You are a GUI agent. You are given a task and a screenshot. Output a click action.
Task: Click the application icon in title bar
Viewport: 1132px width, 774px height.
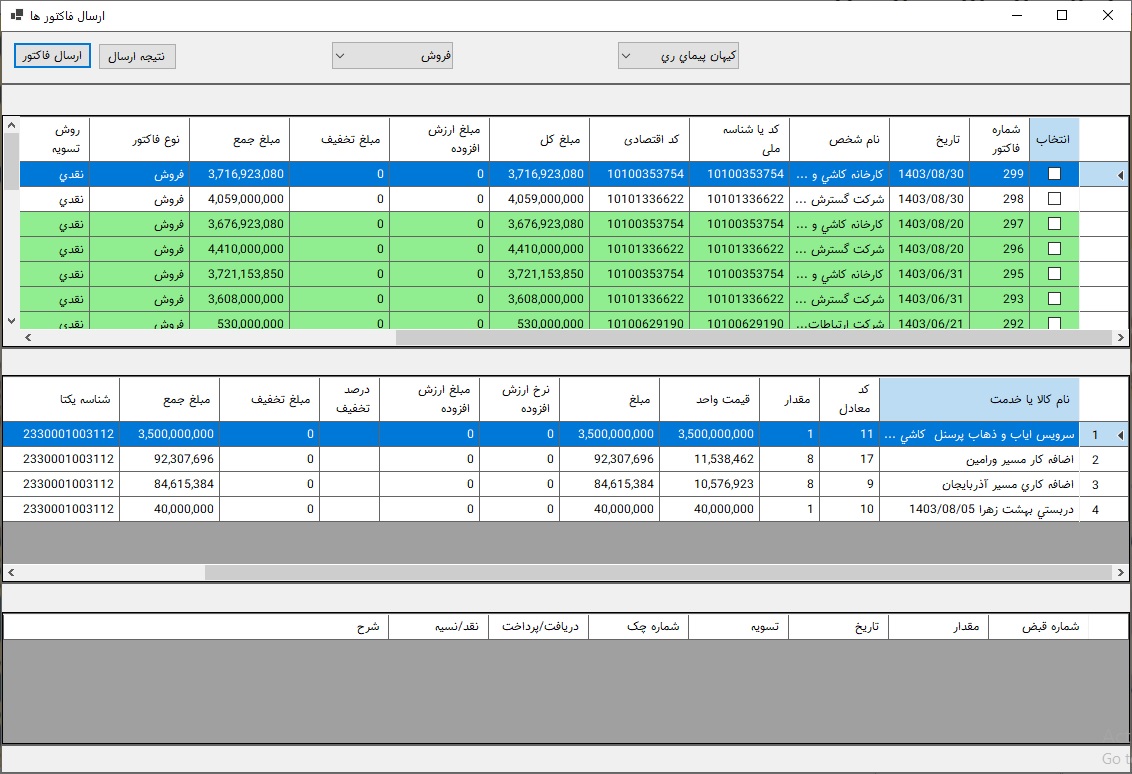pyautogui.click(x=17, y=16)
